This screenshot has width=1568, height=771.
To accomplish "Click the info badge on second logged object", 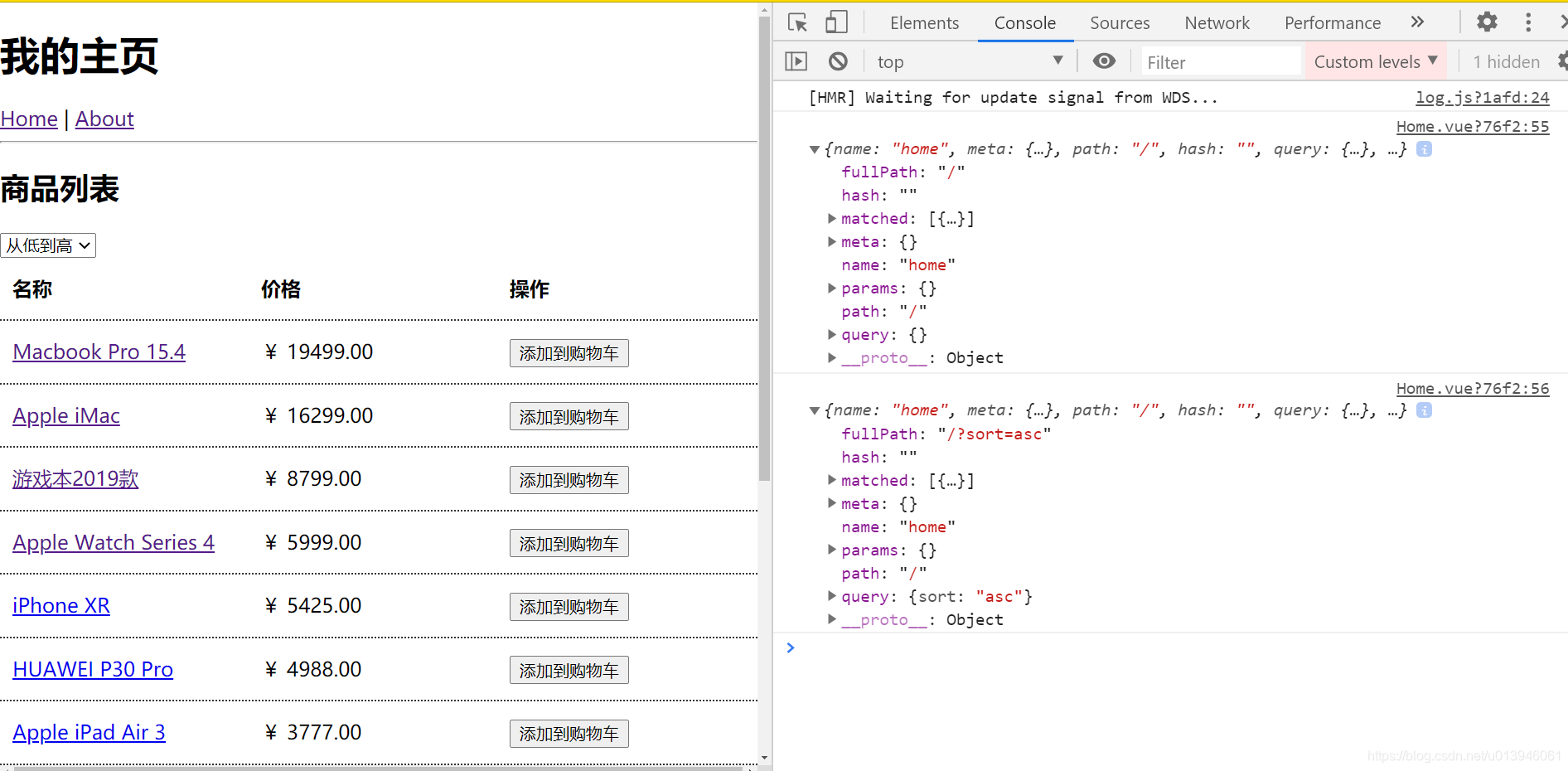I will (1424, 410).
